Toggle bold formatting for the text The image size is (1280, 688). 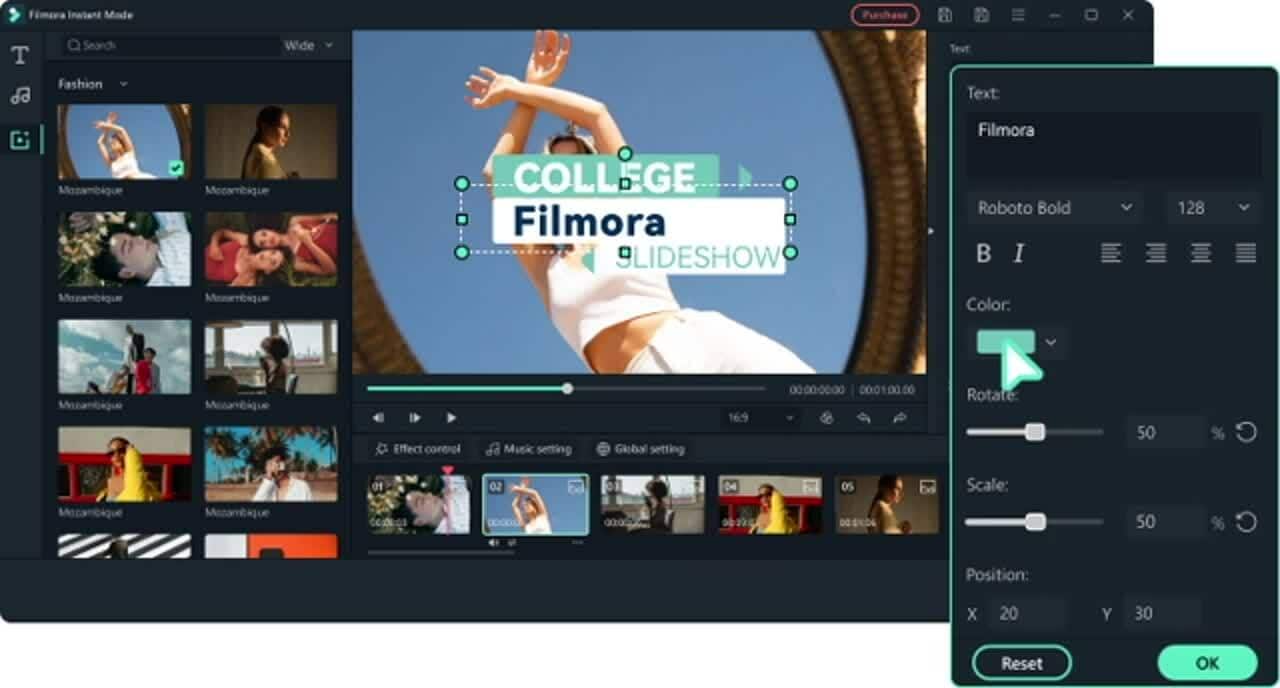(x=984, y=254)
